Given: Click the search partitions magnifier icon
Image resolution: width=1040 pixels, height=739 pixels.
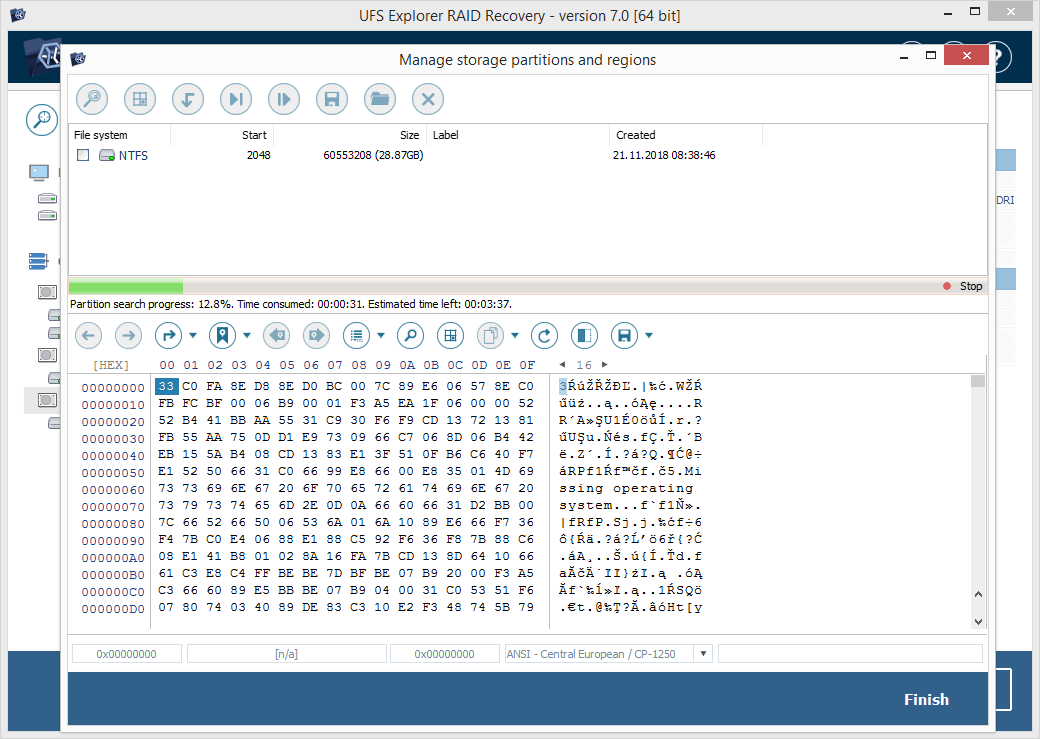Looking at the screenshot, I should (x=92, y=100).
